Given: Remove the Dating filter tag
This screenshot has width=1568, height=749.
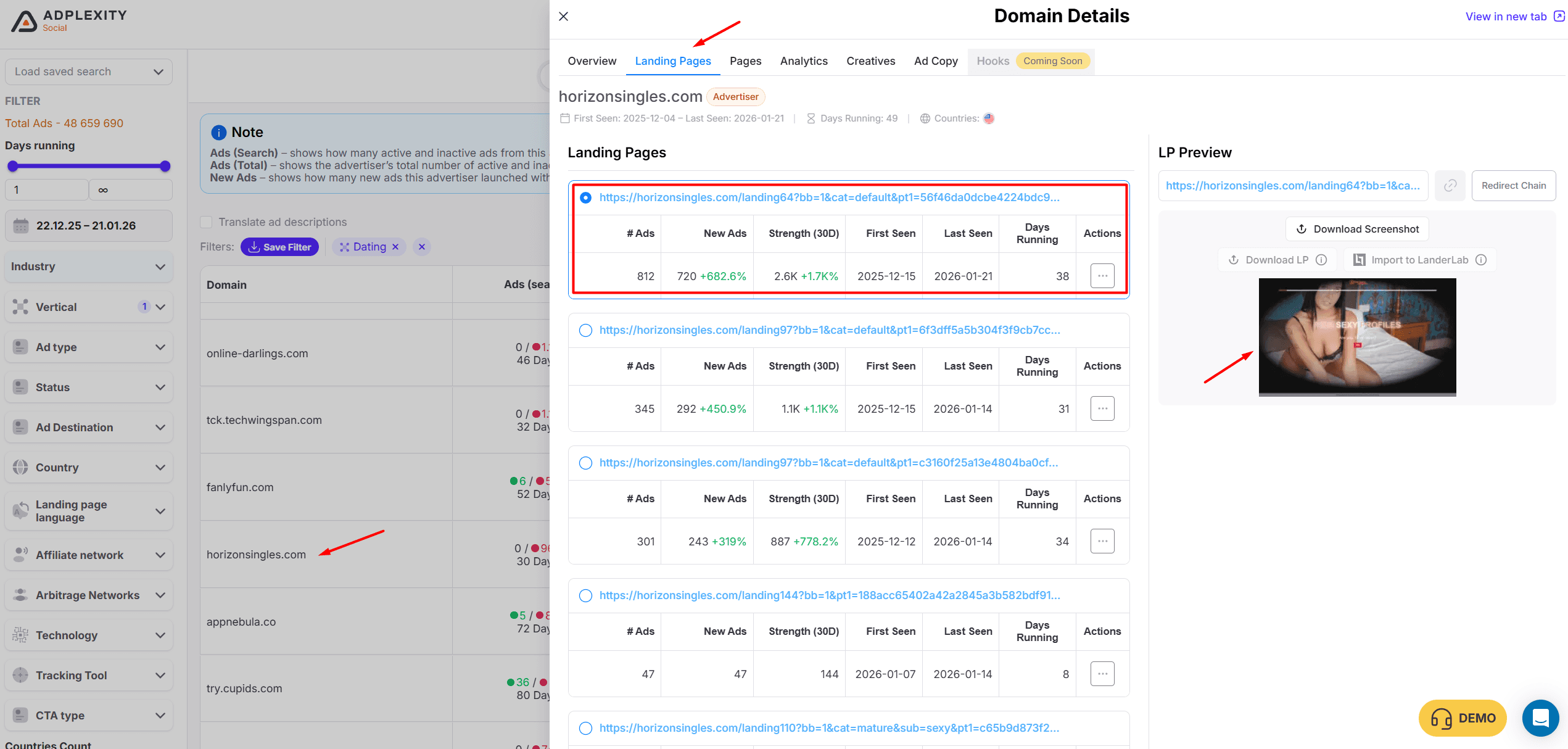Looking at the screenshot, I should [395, 247].
